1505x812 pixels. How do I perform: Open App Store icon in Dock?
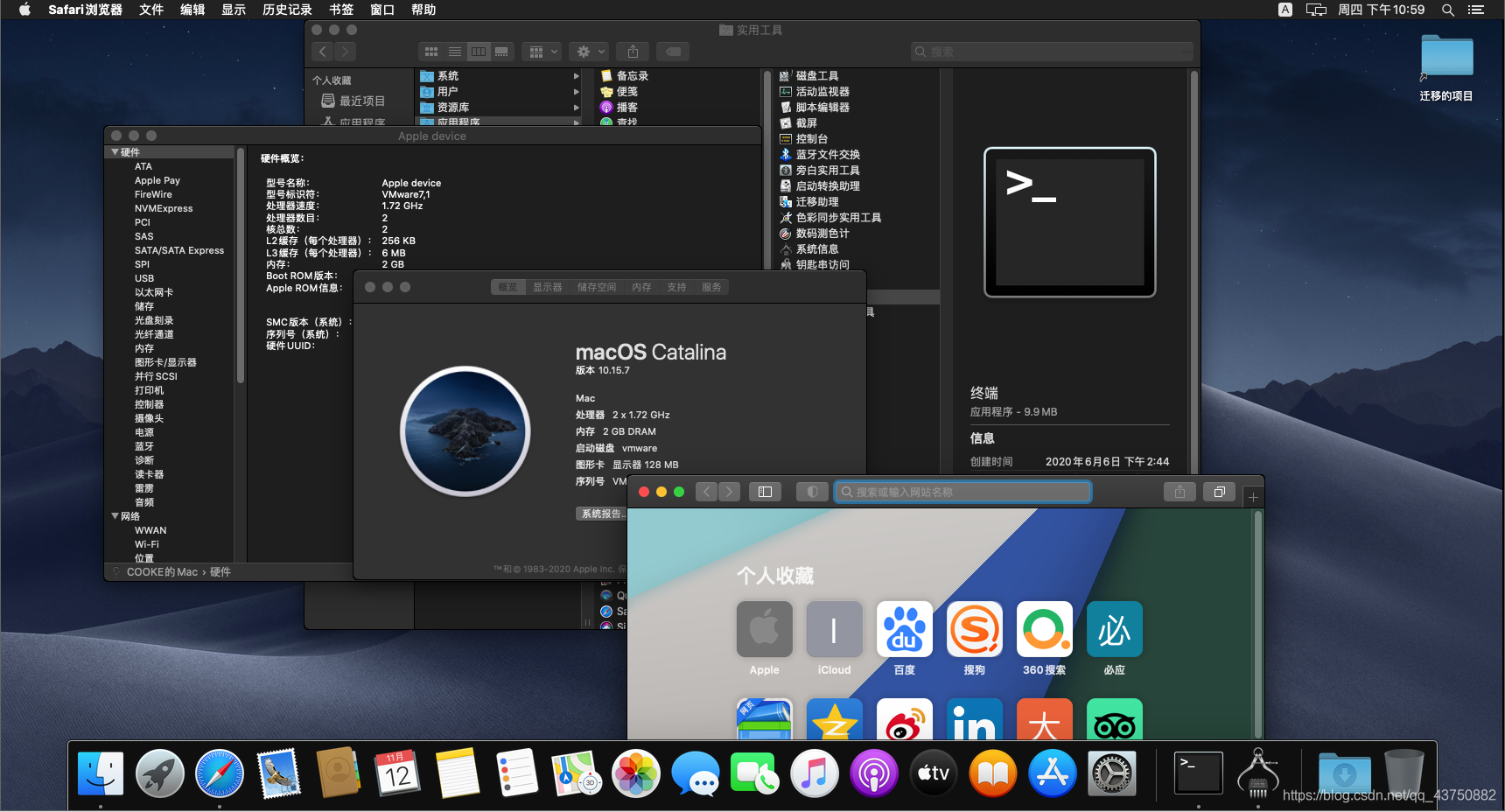1053,773
